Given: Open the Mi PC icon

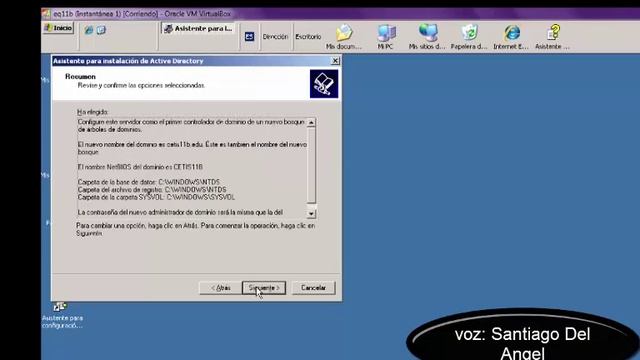Looking at the screenshot, I should point(386,37).
